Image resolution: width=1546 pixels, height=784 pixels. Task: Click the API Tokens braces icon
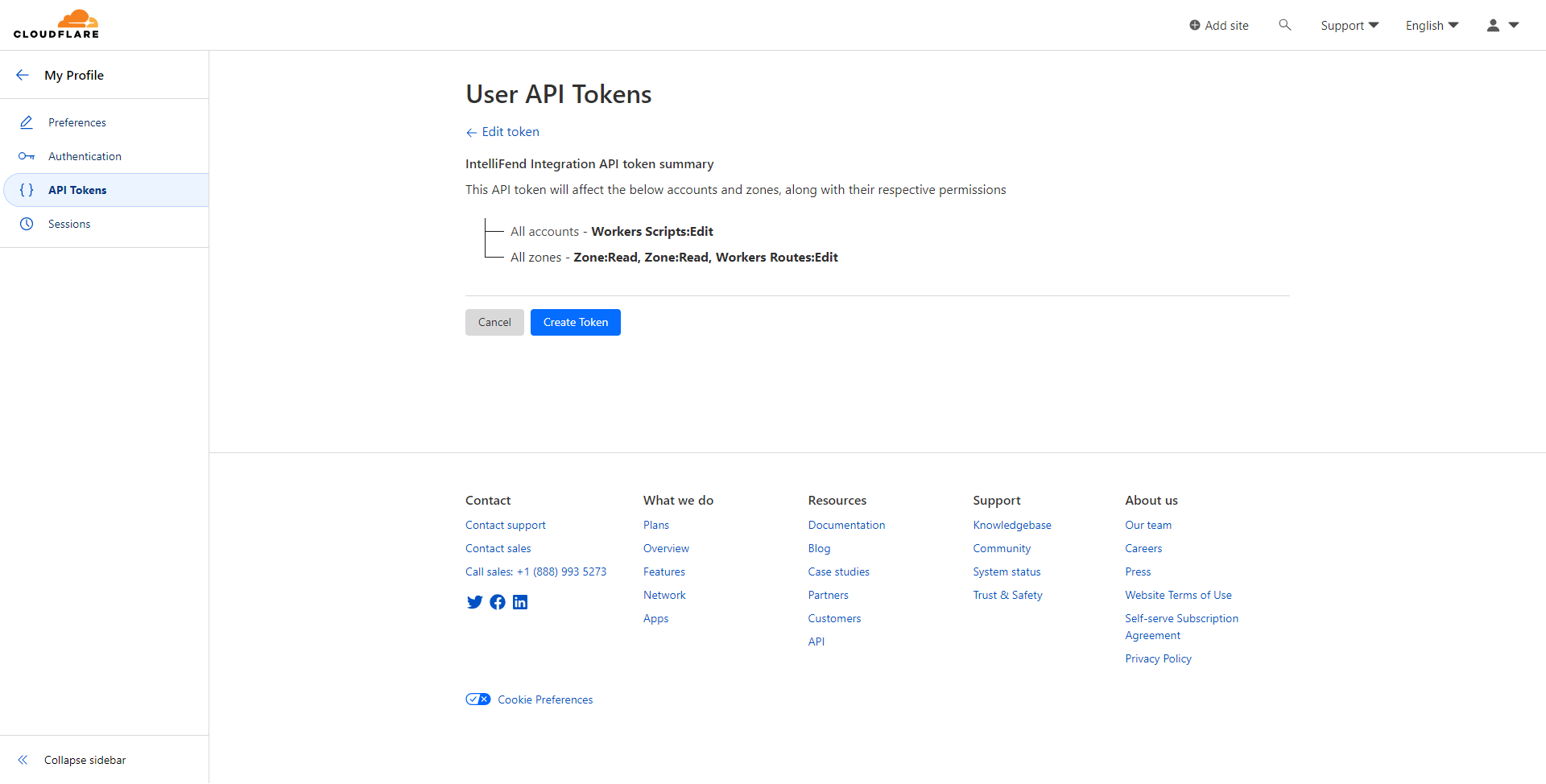[27, 190]
